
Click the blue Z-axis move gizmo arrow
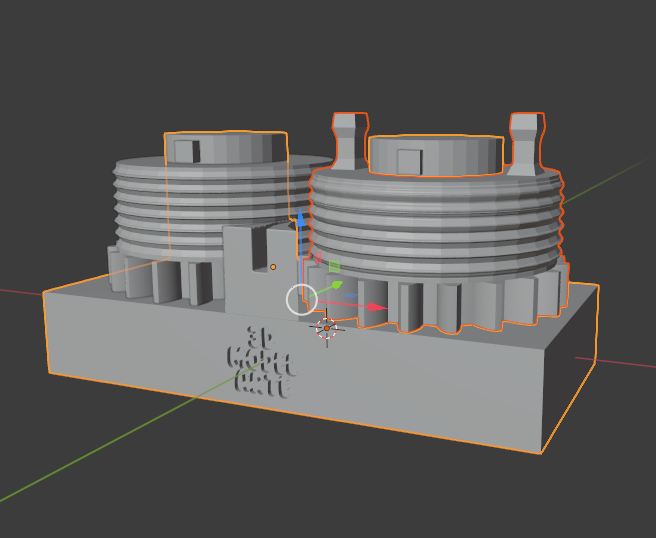[x=300, y=219]
